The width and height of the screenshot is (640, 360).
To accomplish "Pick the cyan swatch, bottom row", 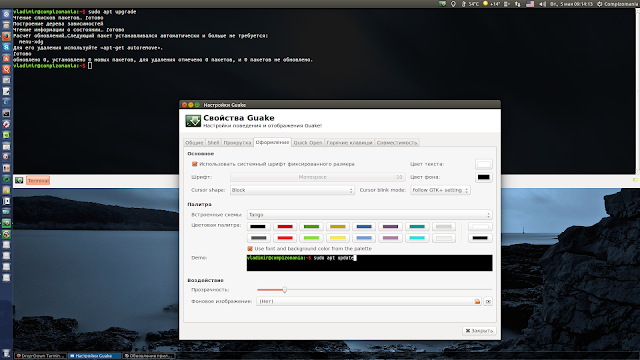I will [417, 238].
